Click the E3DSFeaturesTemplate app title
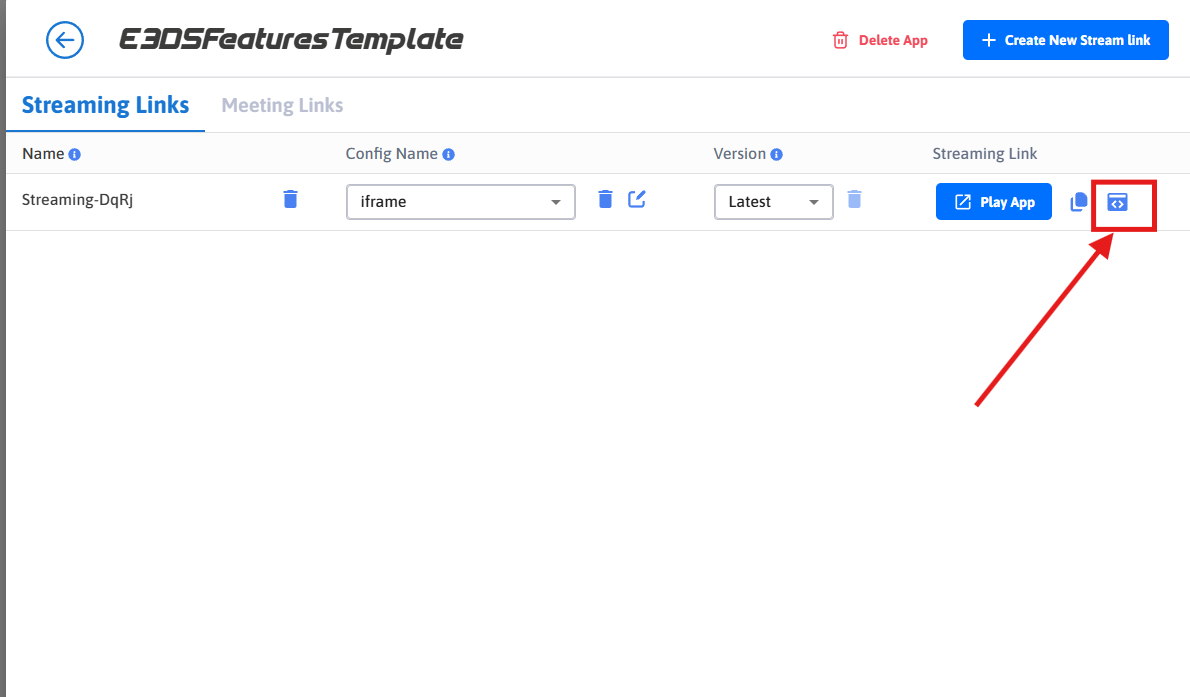The height and width of the screenshot is (697, 1190). (x=291, y=40)
